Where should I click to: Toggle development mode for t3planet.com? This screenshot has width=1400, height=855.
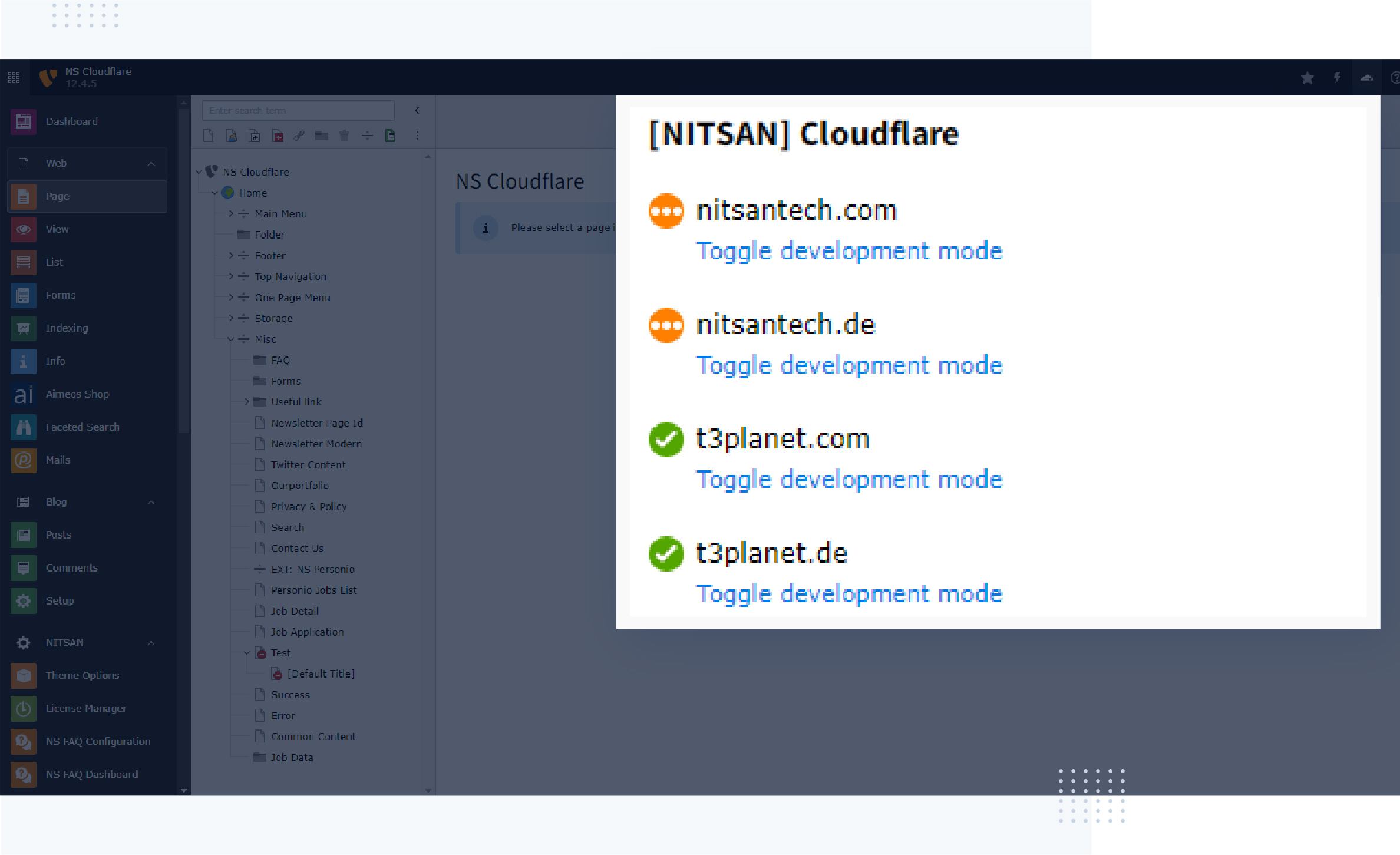point(848,480)
